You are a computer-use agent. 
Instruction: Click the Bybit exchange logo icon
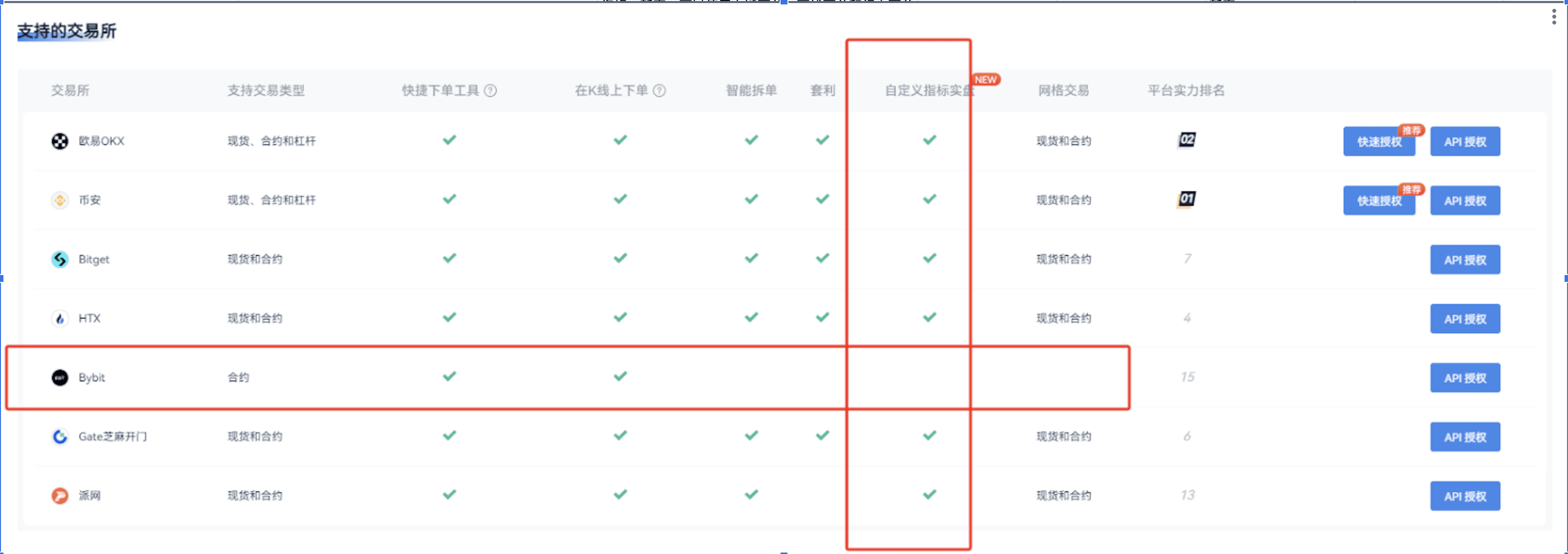click(x=60, y=378)
